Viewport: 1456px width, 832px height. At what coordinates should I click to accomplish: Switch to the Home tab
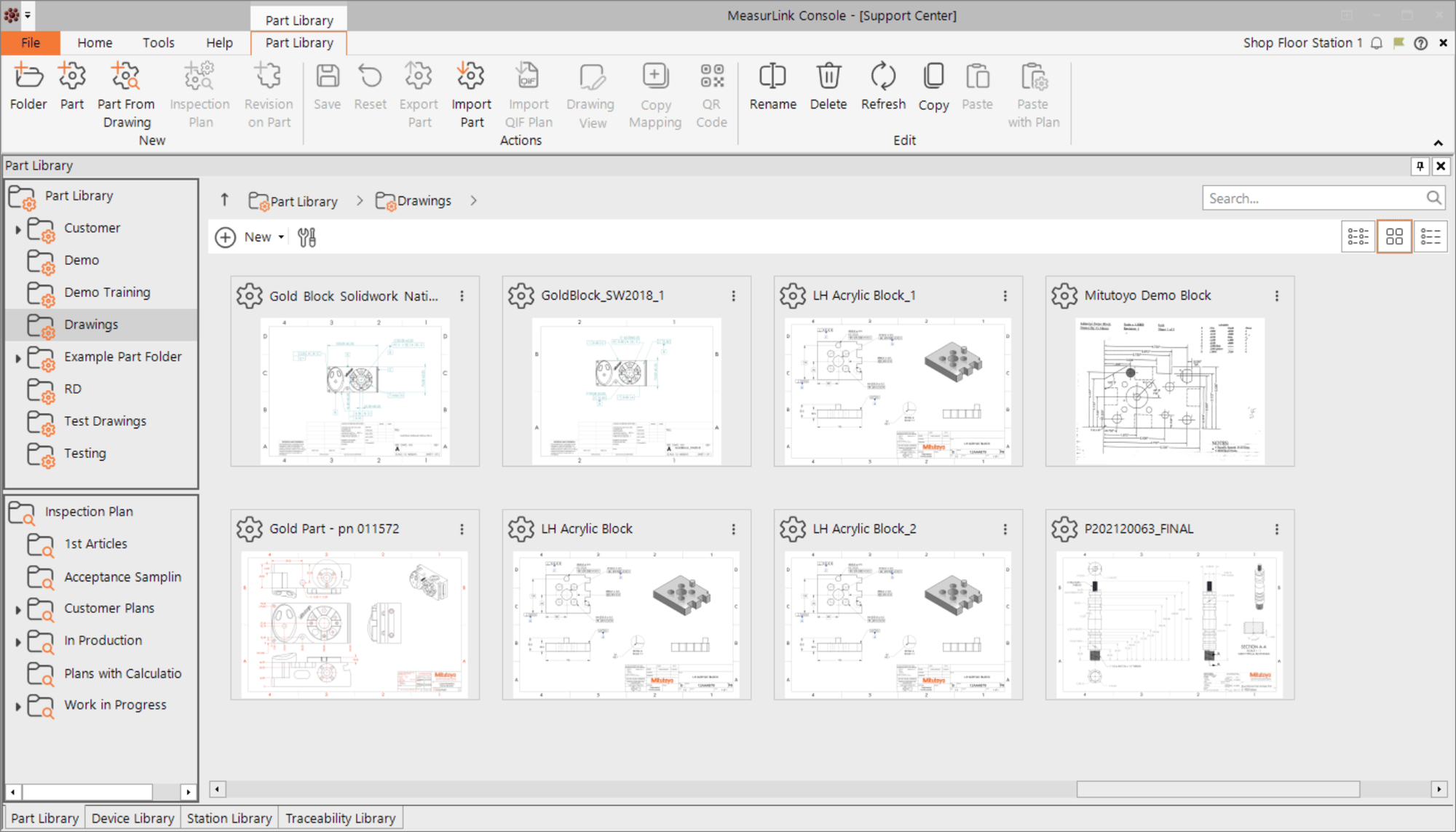[95, 43]
